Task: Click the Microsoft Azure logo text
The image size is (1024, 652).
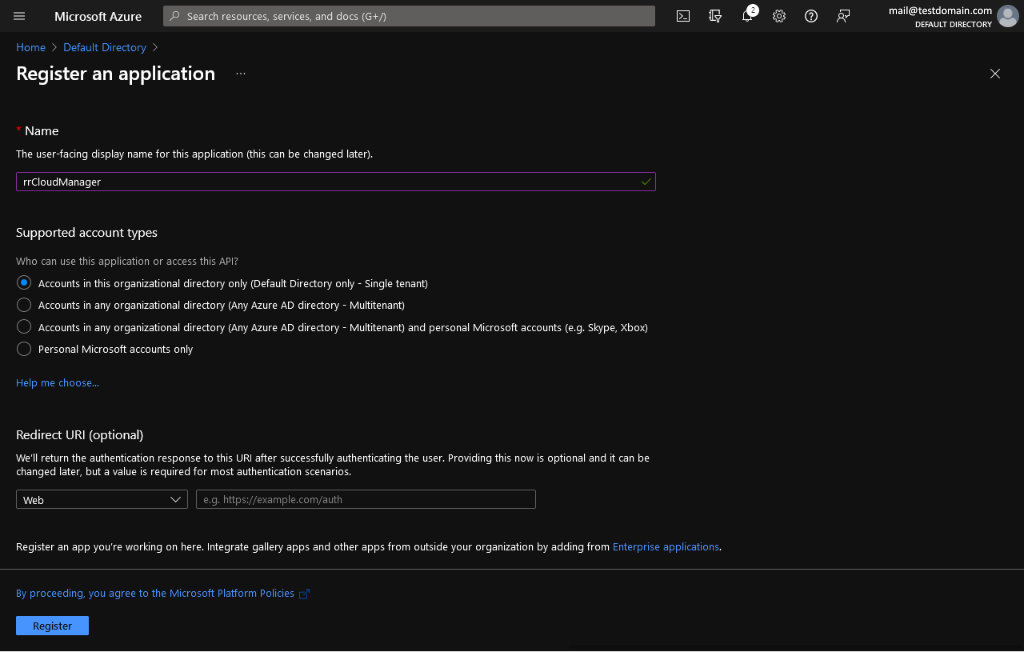Action: point(98,16)
